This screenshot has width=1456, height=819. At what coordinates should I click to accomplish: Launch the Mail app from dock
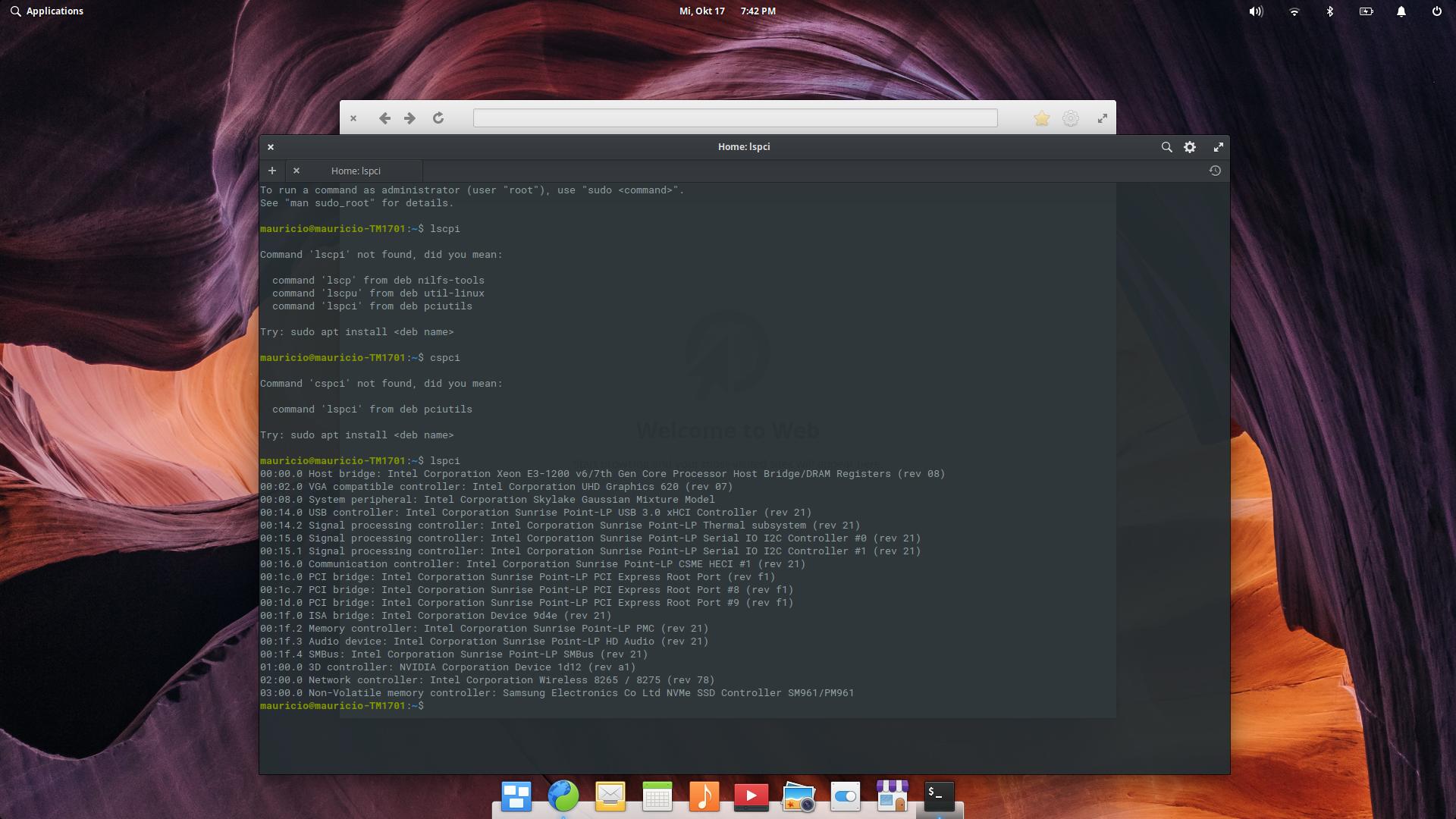pos(610,796)
